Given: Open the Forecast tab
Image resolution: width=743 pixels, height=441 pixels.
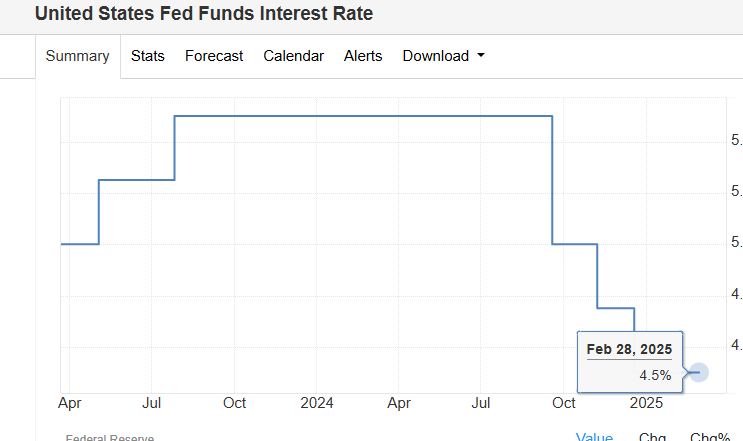Looking at the screenshot, I should pyautogui.click(x=214, y=56).
